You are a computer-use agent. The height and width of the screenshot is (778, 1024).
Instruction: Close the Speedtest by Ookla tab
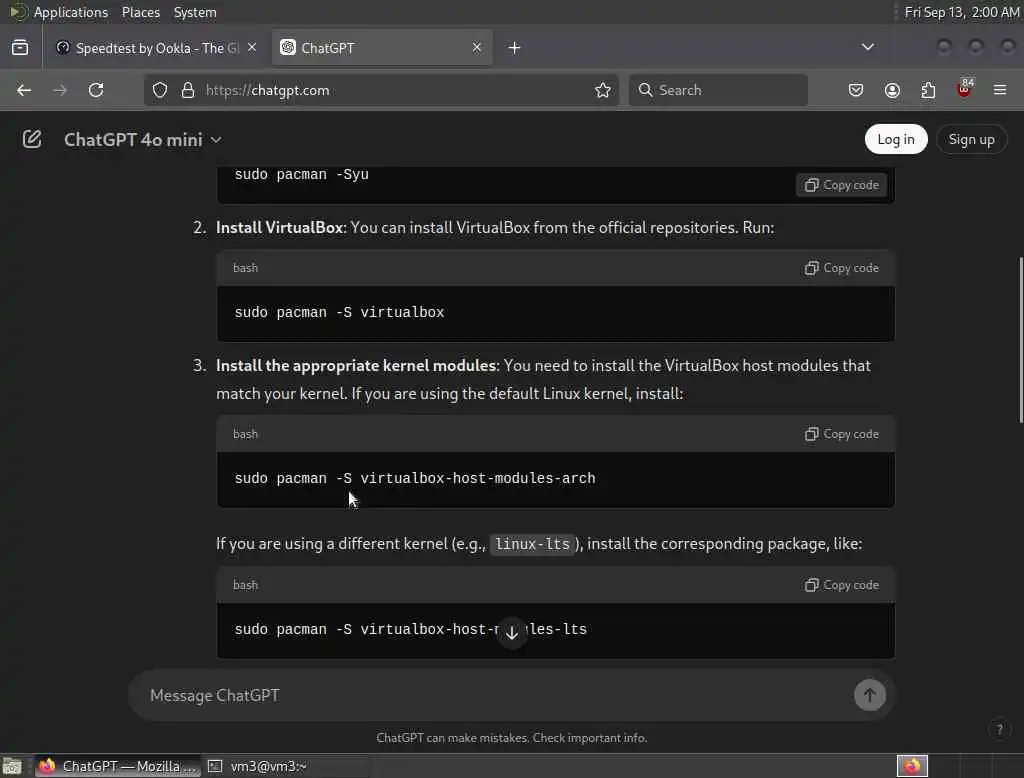tap(252, 47)
